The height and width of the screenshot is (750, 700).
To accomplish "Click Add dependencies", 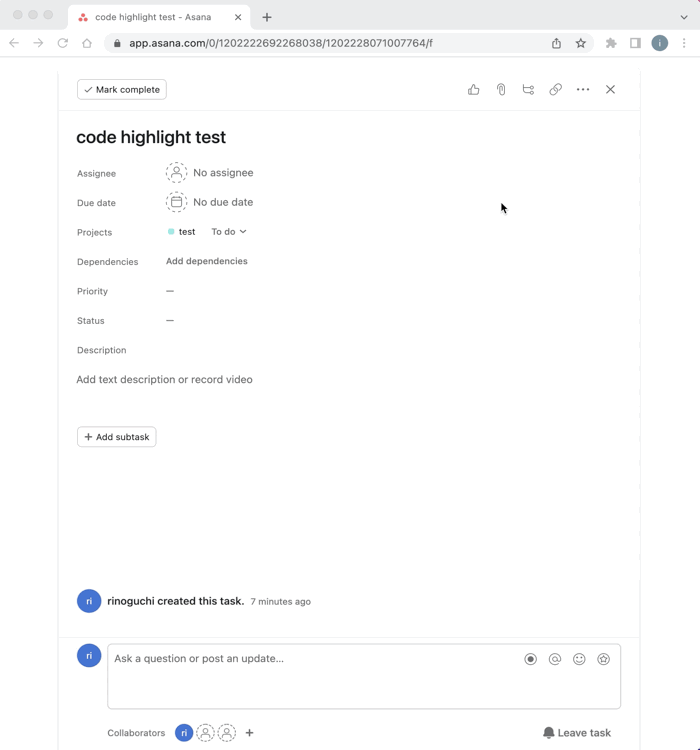I will 207,261.
